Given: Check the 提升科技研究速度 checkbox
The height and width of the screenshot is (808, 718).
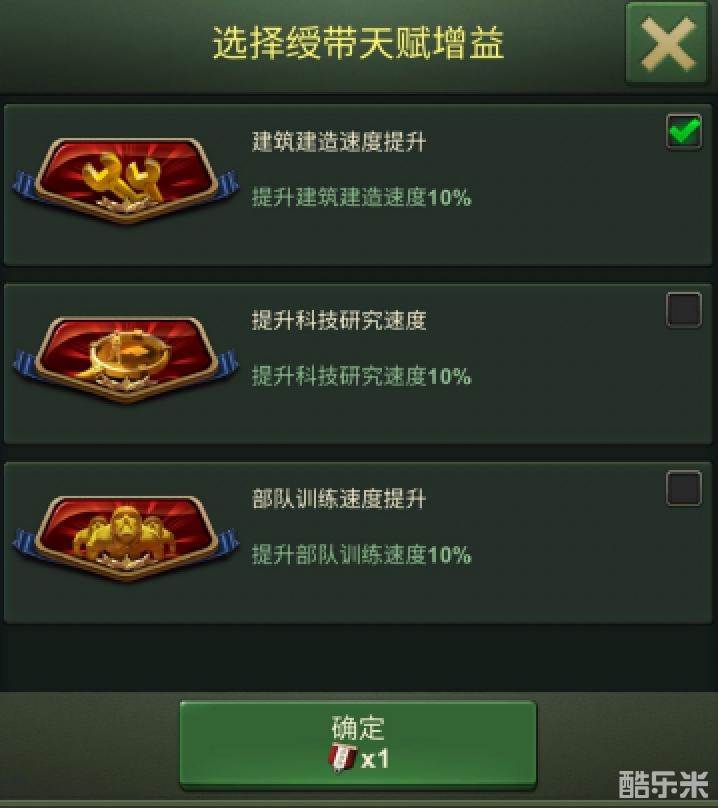Looking at the screenshot, I should pyautogui.click(x=683, y=310).
